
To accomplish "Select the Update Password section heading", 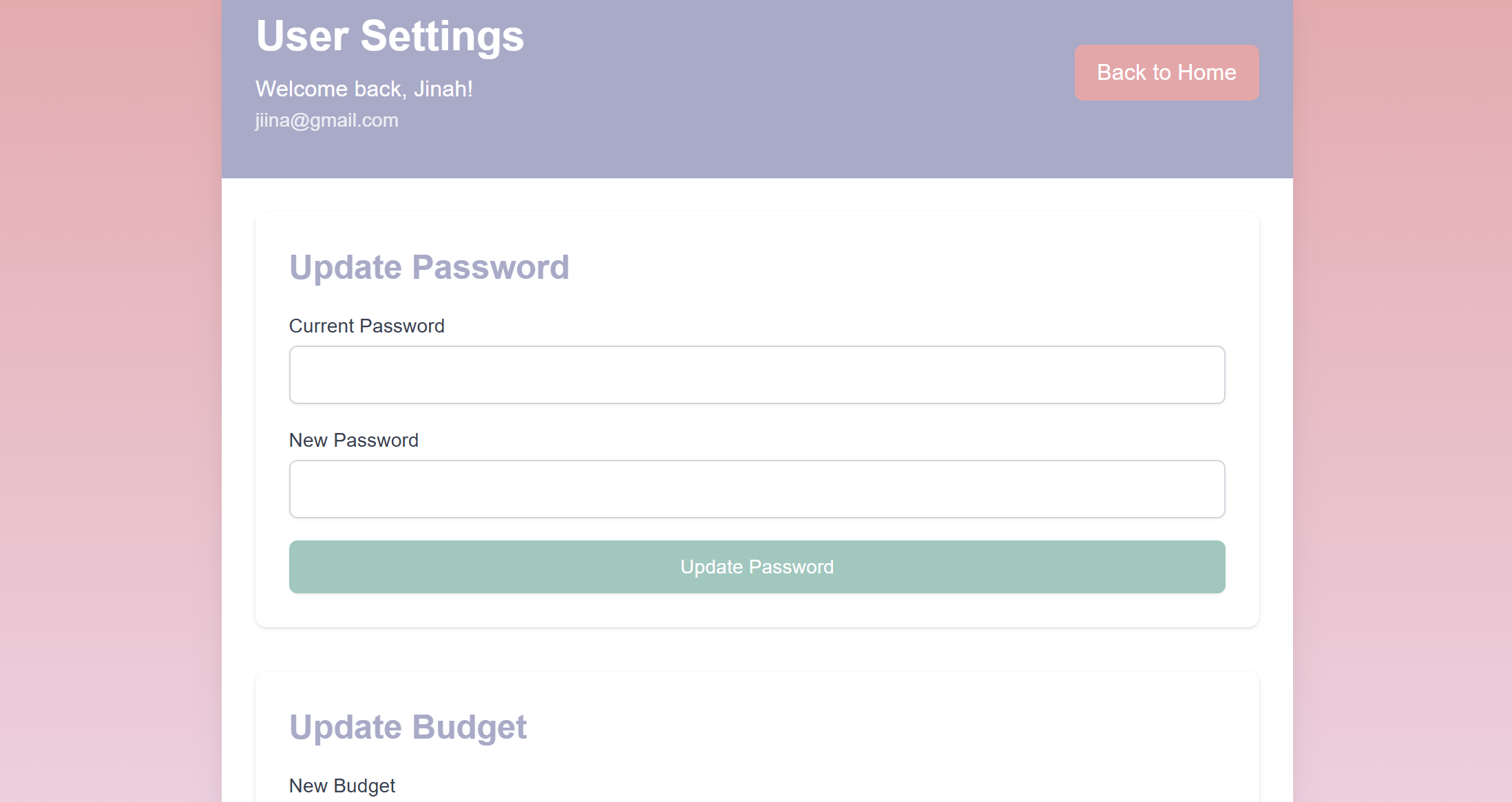I will pyautogui.click(x=428, y=267).
